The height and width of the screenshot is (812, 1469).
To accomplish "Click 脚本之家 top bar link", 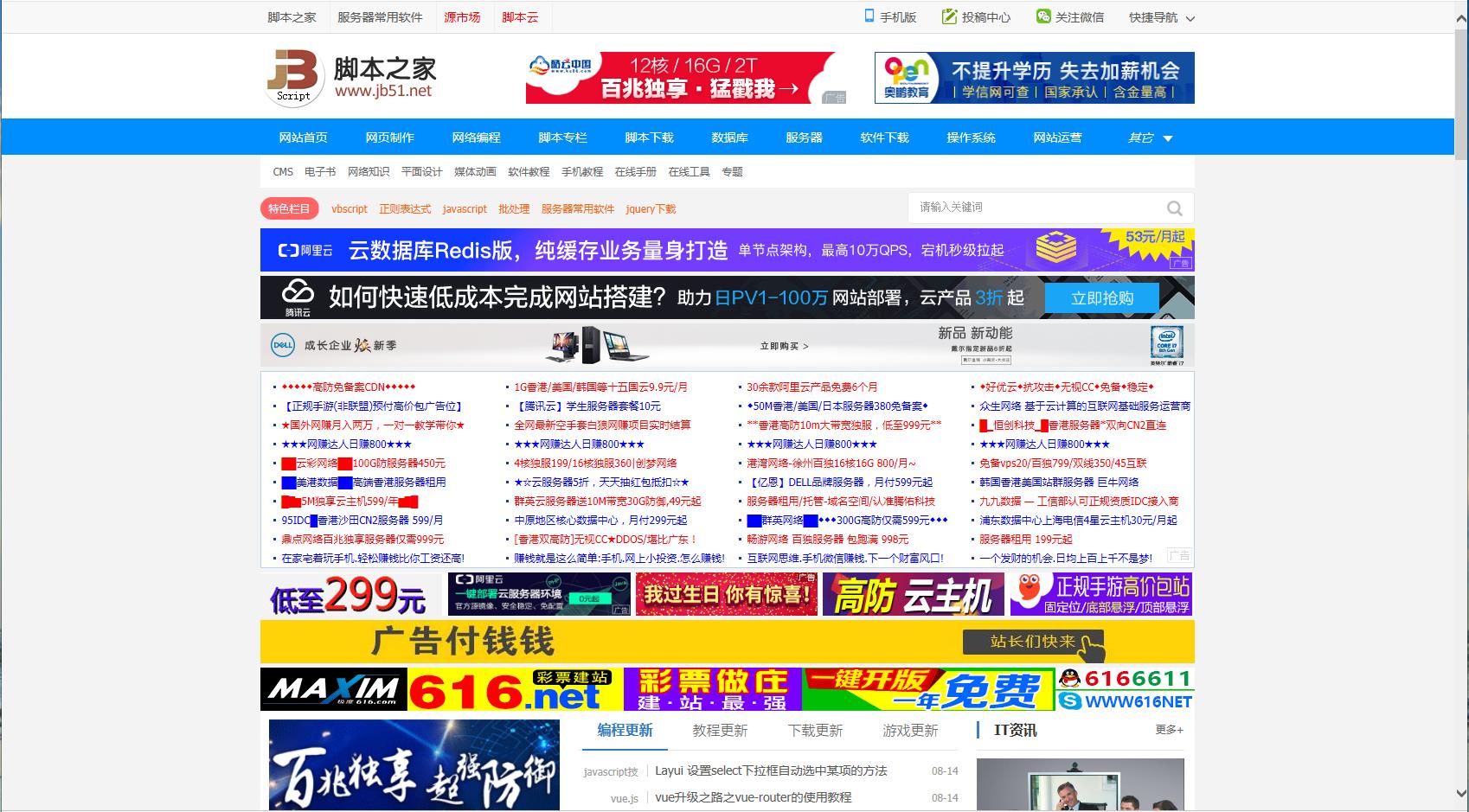I will coord(292,17).
